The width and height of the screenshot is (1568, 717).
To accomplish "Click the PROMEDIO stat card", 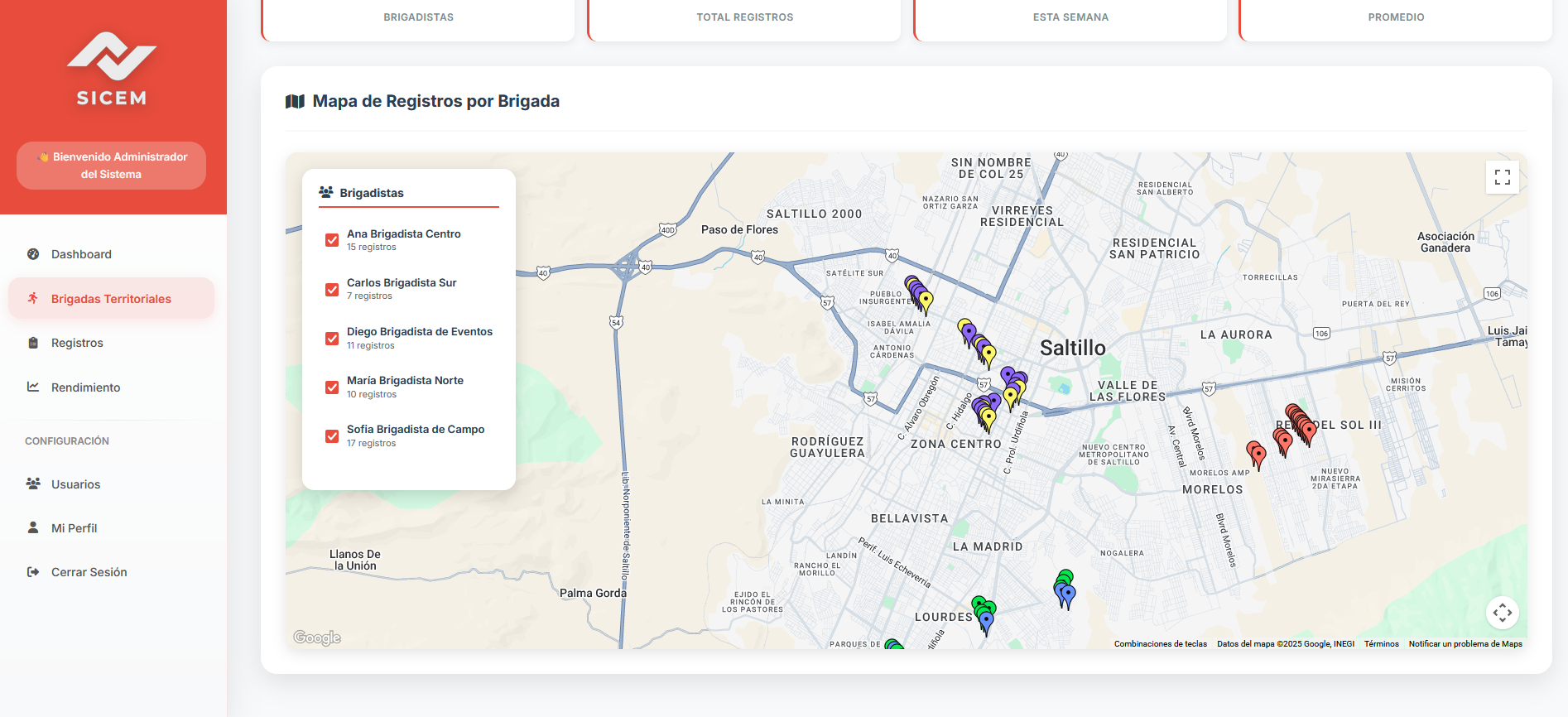I will [x=1396, y=20].
